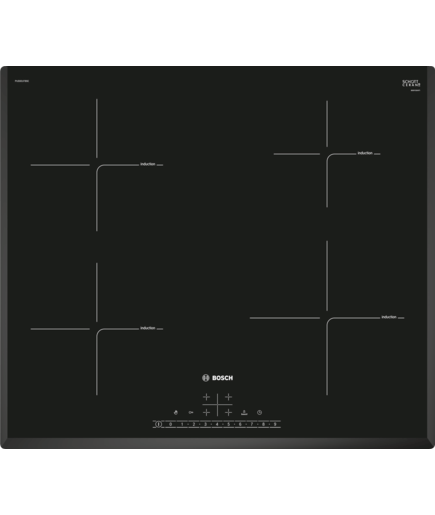Click the top-left induction zone label
Viewport: 435px width, 515px height.
(148, 164)
